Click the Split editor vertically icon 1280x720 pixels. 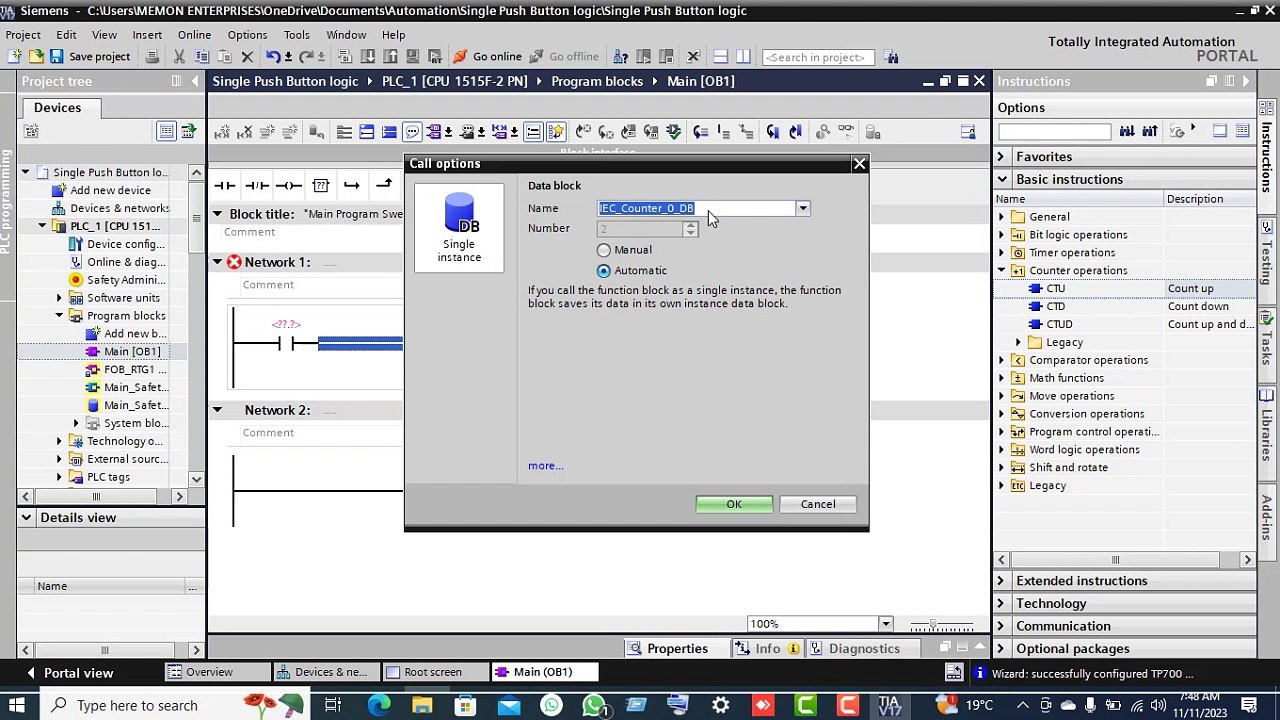point(743,57)
